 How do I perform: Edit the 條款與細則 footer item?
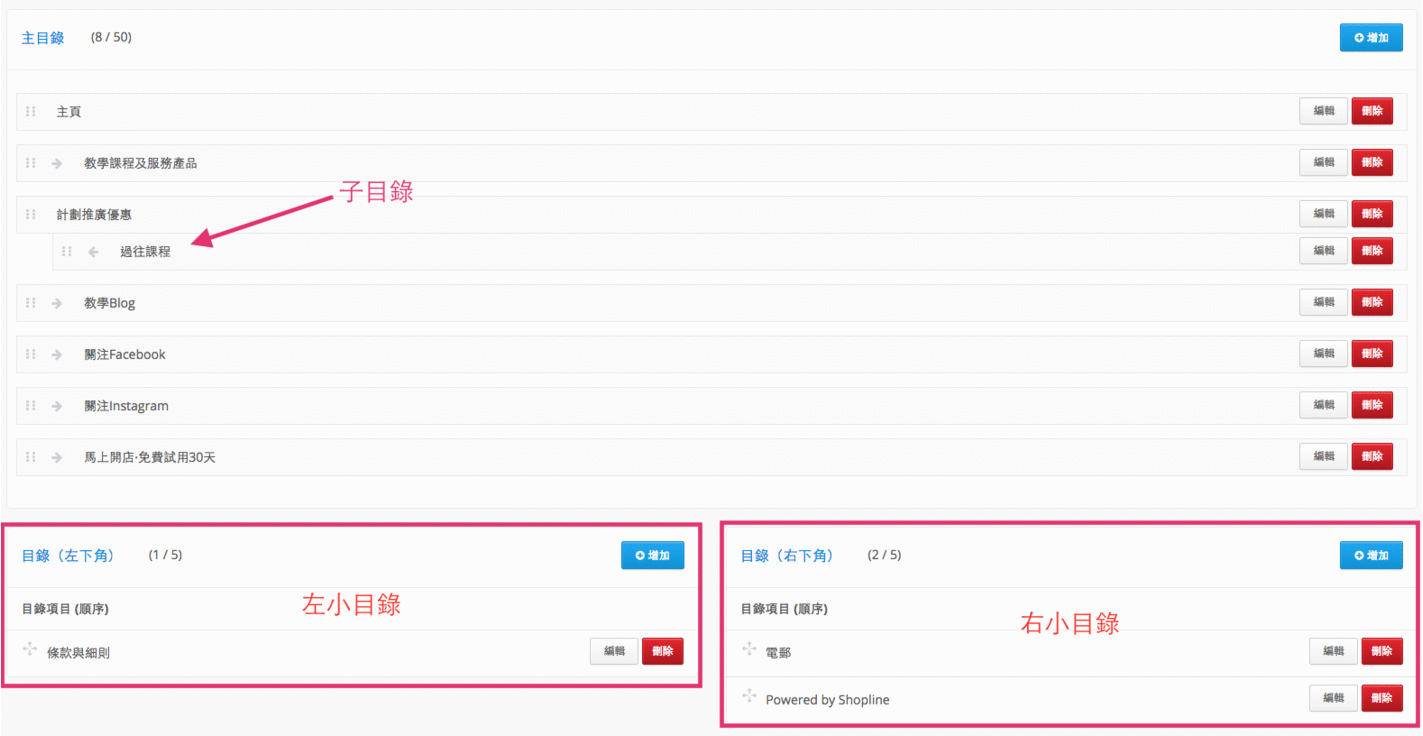tap(614, 651)
